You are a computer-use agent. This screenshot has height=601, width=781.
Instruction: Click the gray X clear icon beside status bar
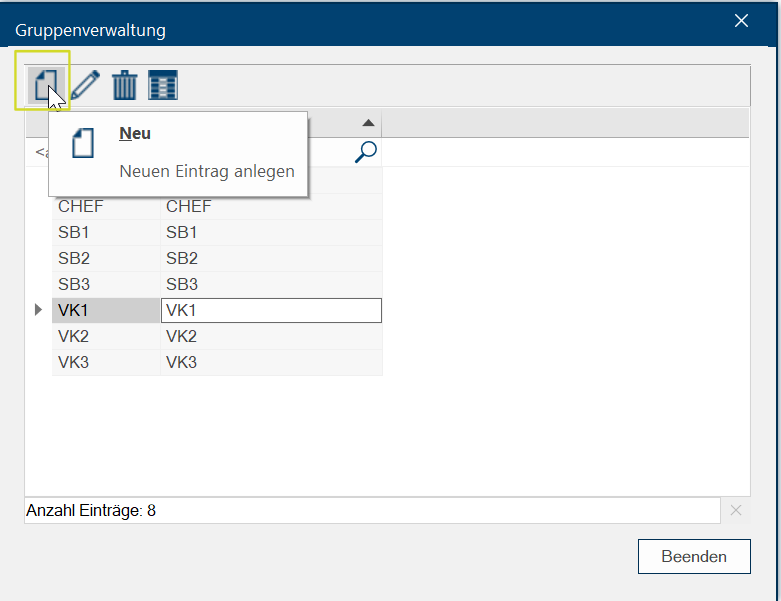(736, 511)
